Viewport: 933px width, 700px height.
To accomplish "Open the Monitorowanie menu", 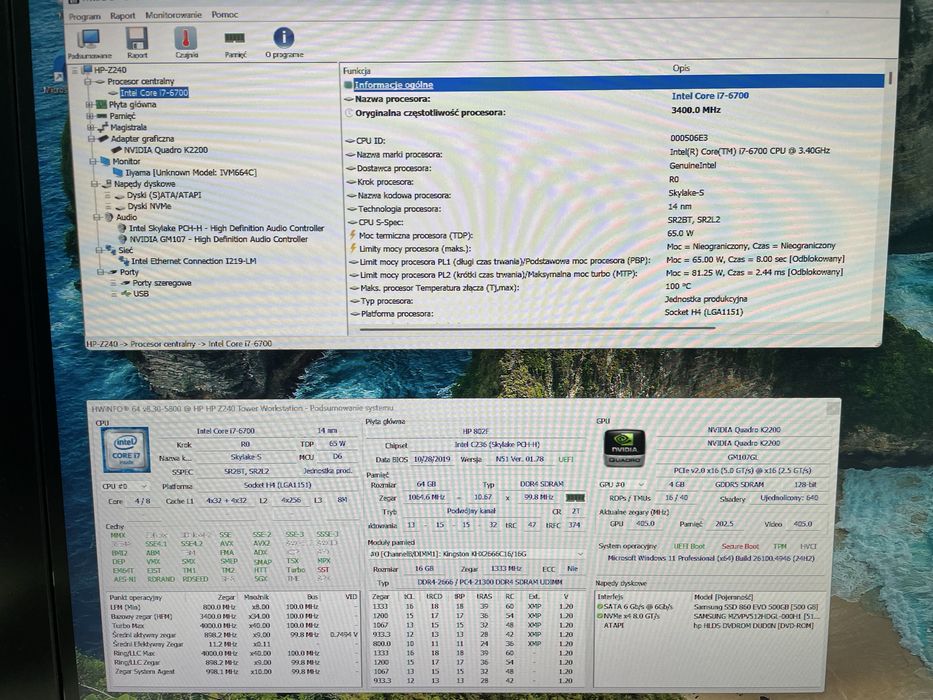I will click(173, 15).
